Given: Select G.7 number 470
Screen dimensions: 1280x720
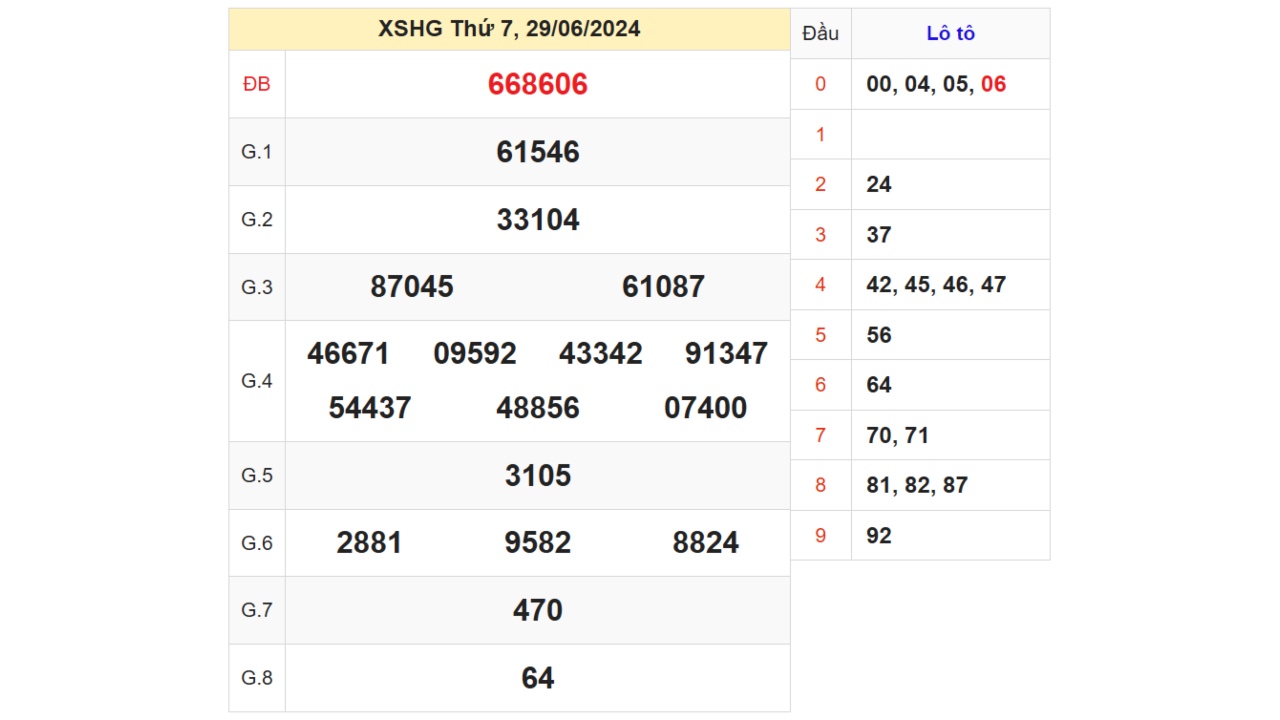Looking at the screenshot, I should [x=538, y=611].
